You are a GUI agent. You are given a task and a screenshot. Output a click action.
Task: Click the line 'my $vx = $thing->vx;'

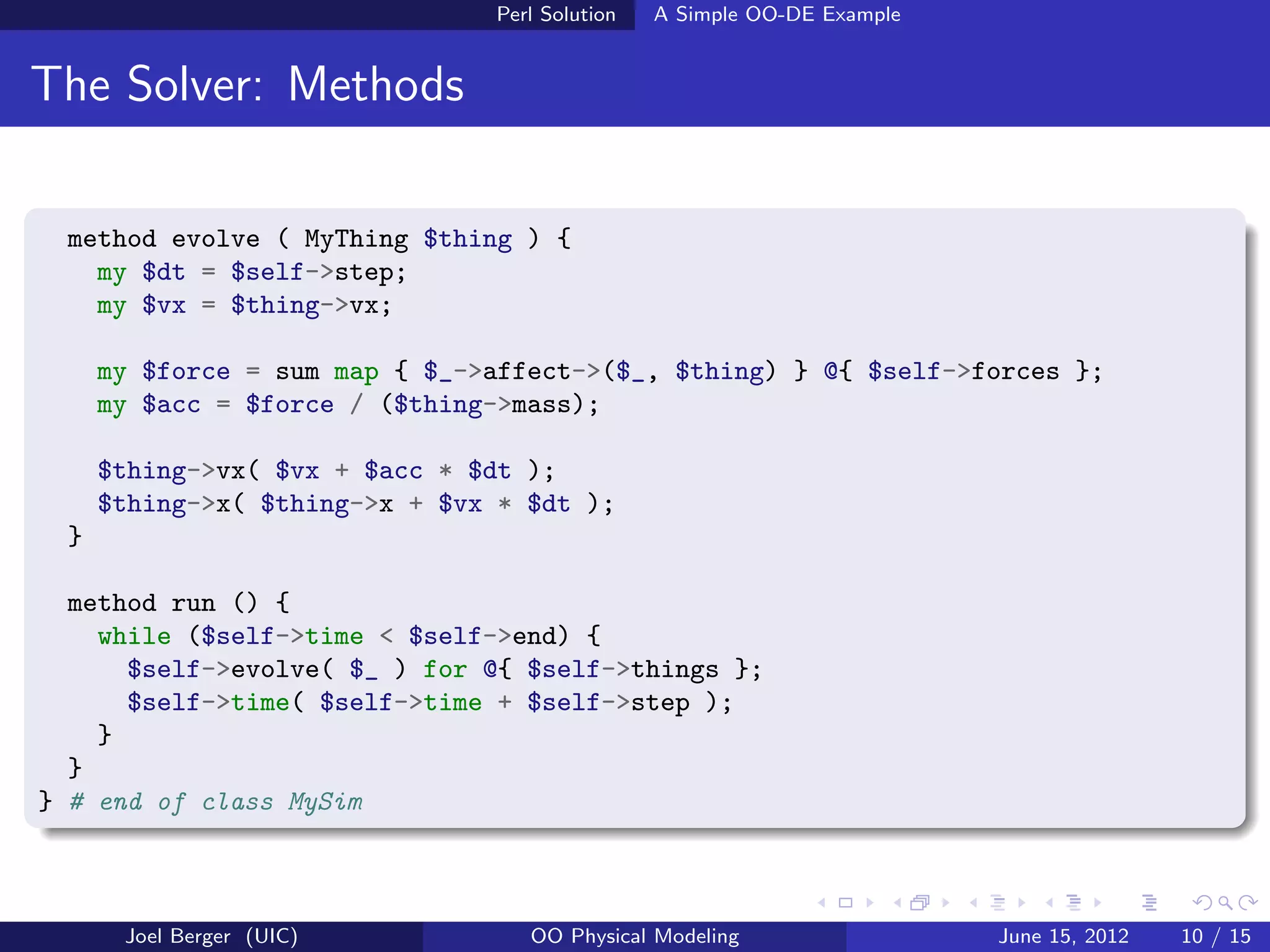(x=244, y=306)
